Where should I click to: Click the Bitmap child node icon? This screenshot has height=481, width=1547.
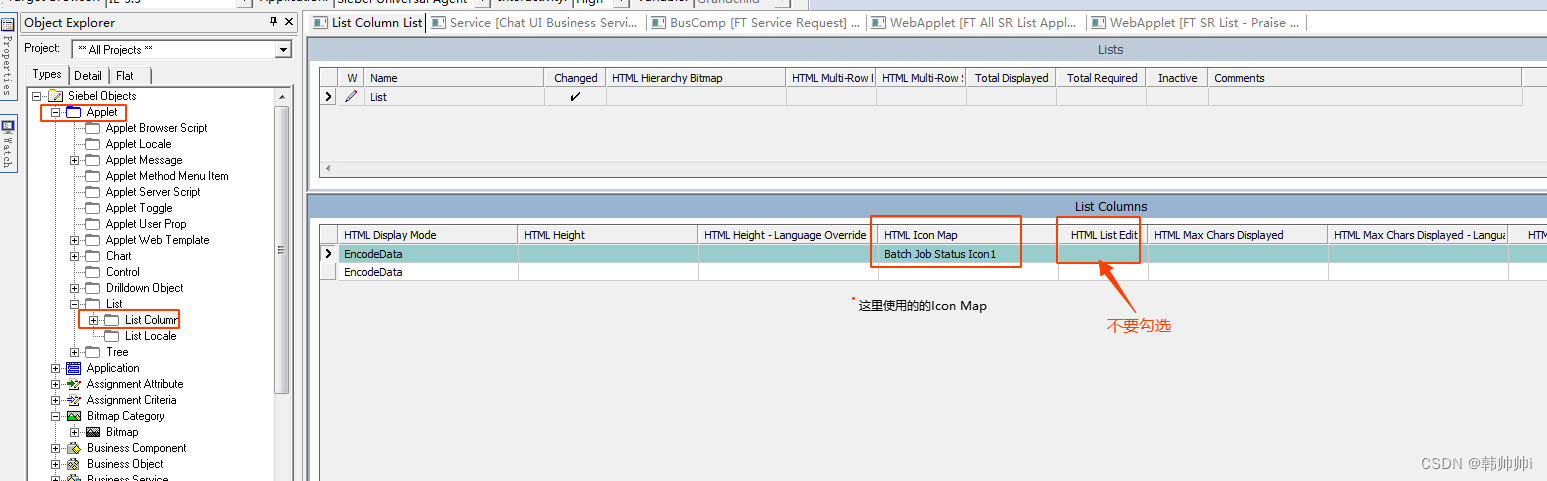tap(93, 432)
